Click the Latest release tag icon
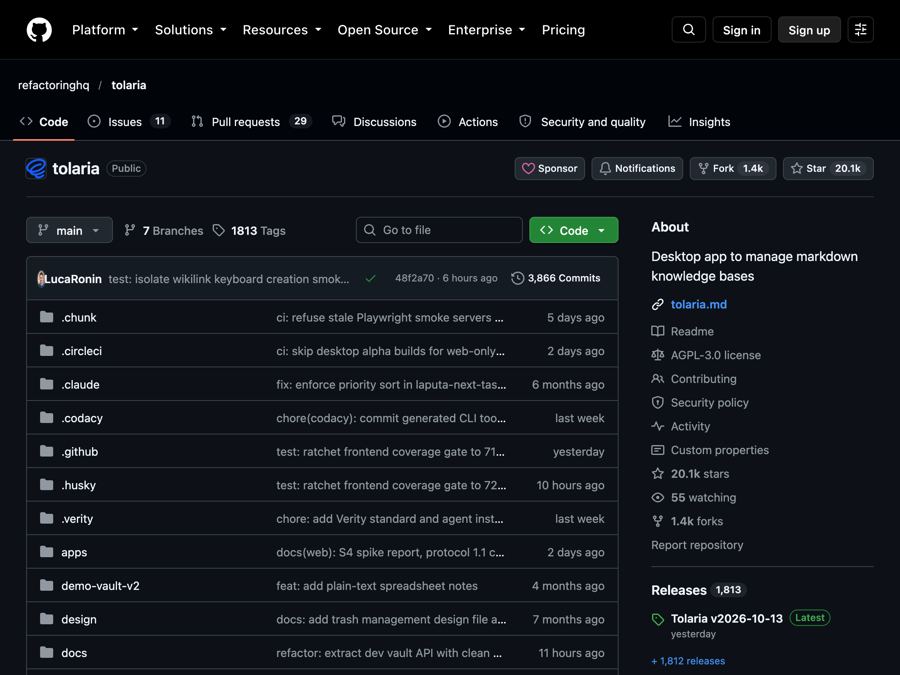Screen dimensions: 900x675 (658, 619)
